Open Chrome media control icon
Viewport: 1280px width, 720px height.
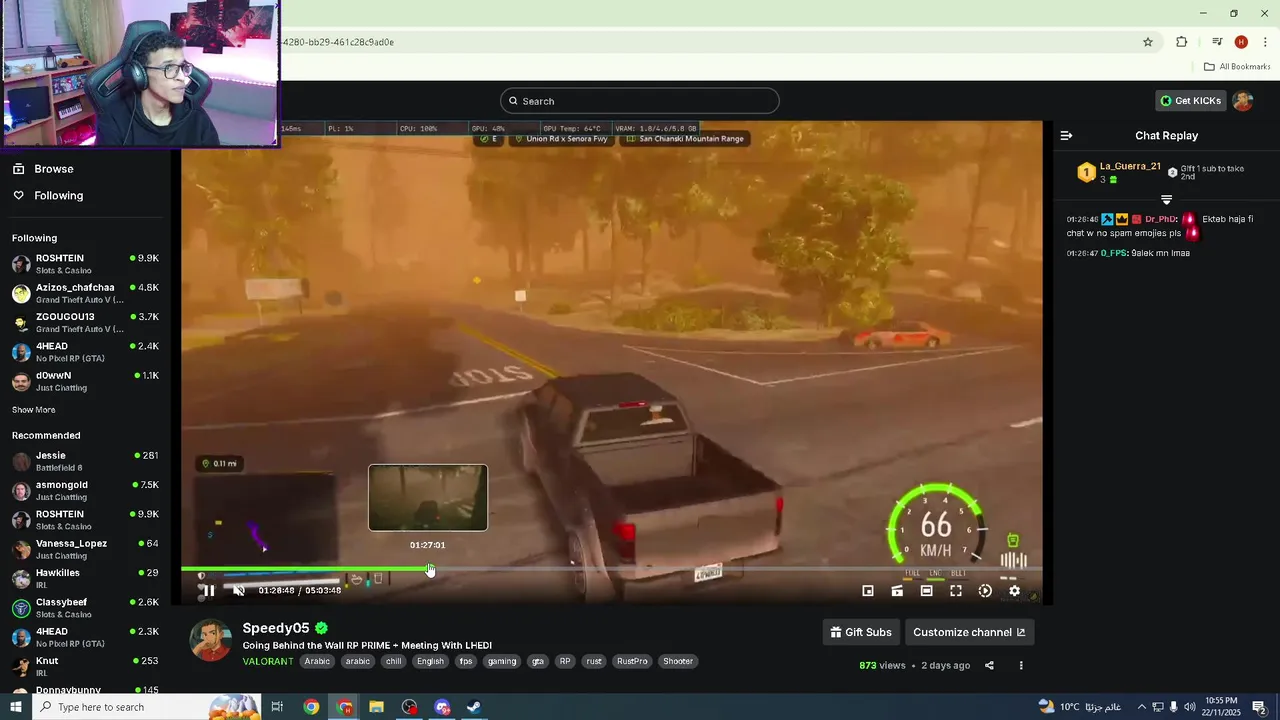pyautogui.click(x=1217, y=42)
